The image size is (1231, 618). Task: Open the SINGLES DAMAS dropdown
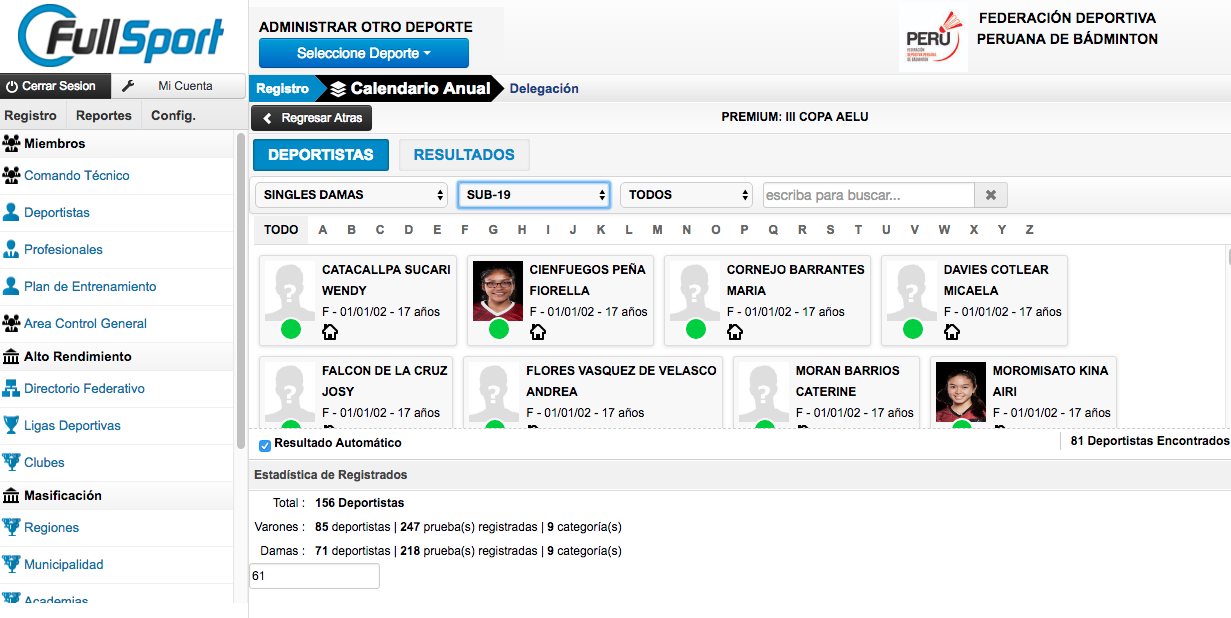point(352,195)
